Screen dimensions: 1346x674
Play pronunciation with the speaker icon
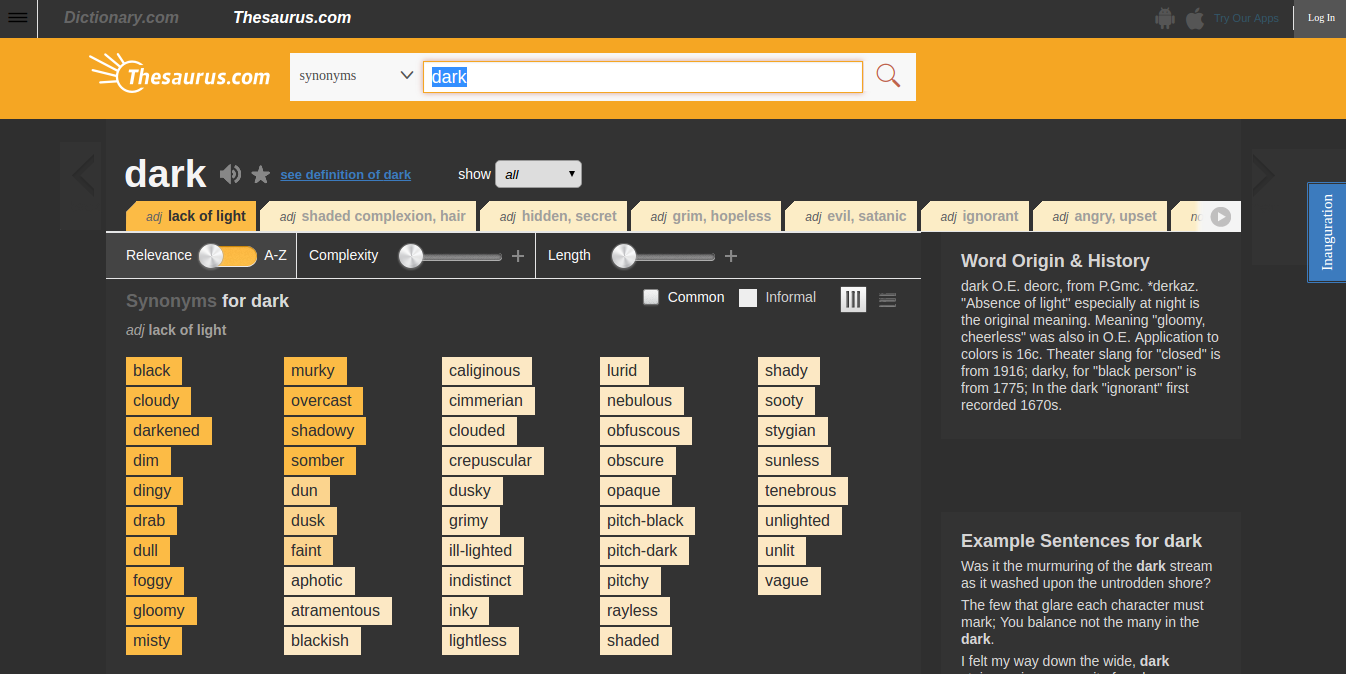click(230, 174)
